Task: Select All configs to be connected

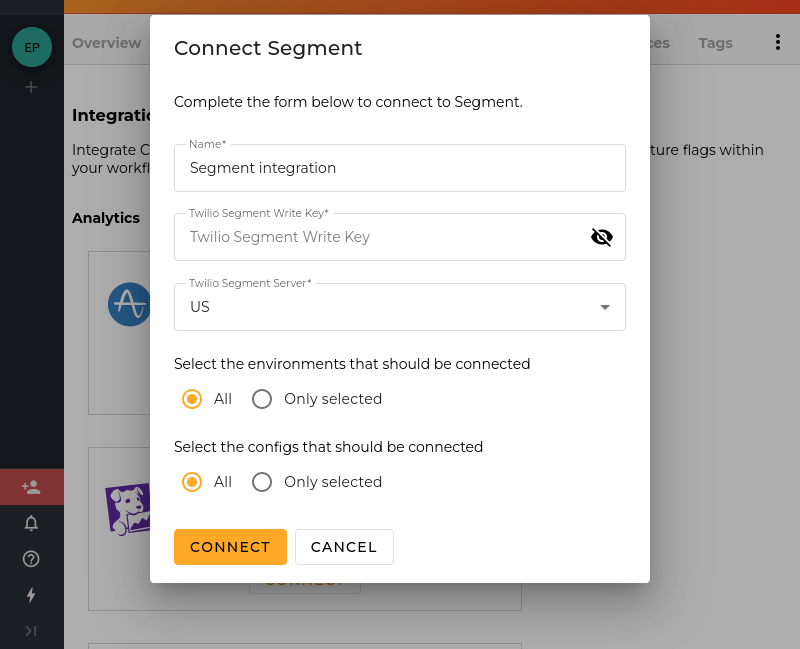Action: point(192,482)
